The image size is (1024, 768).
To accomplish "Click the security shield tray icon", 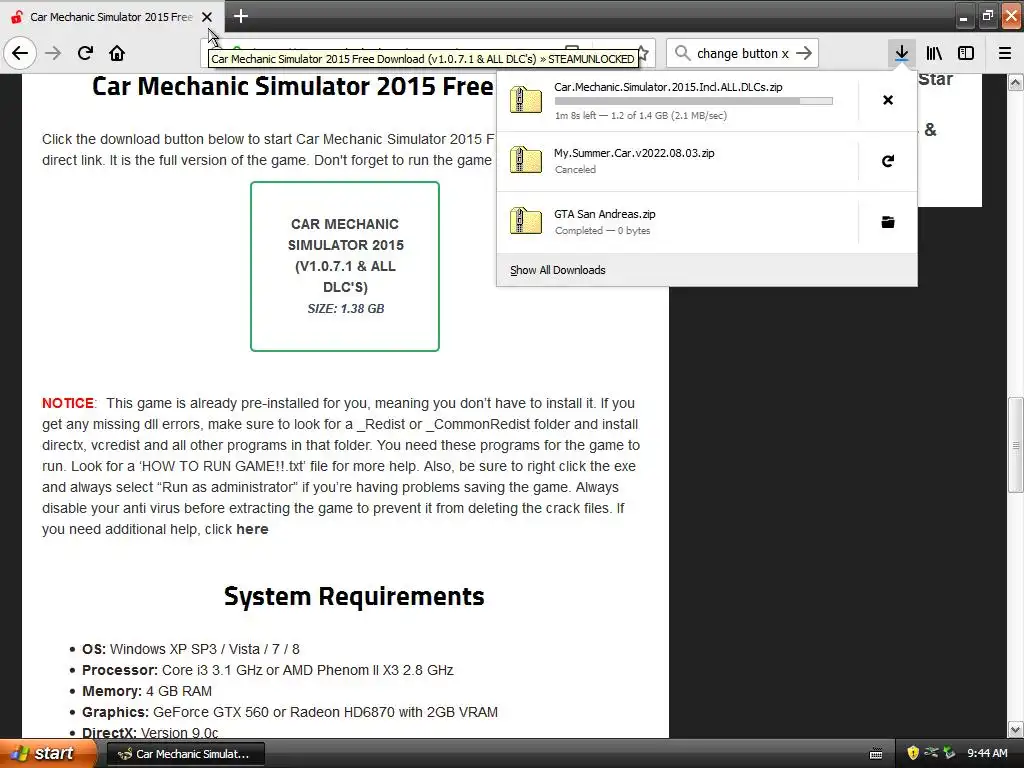I will [912, 754].
